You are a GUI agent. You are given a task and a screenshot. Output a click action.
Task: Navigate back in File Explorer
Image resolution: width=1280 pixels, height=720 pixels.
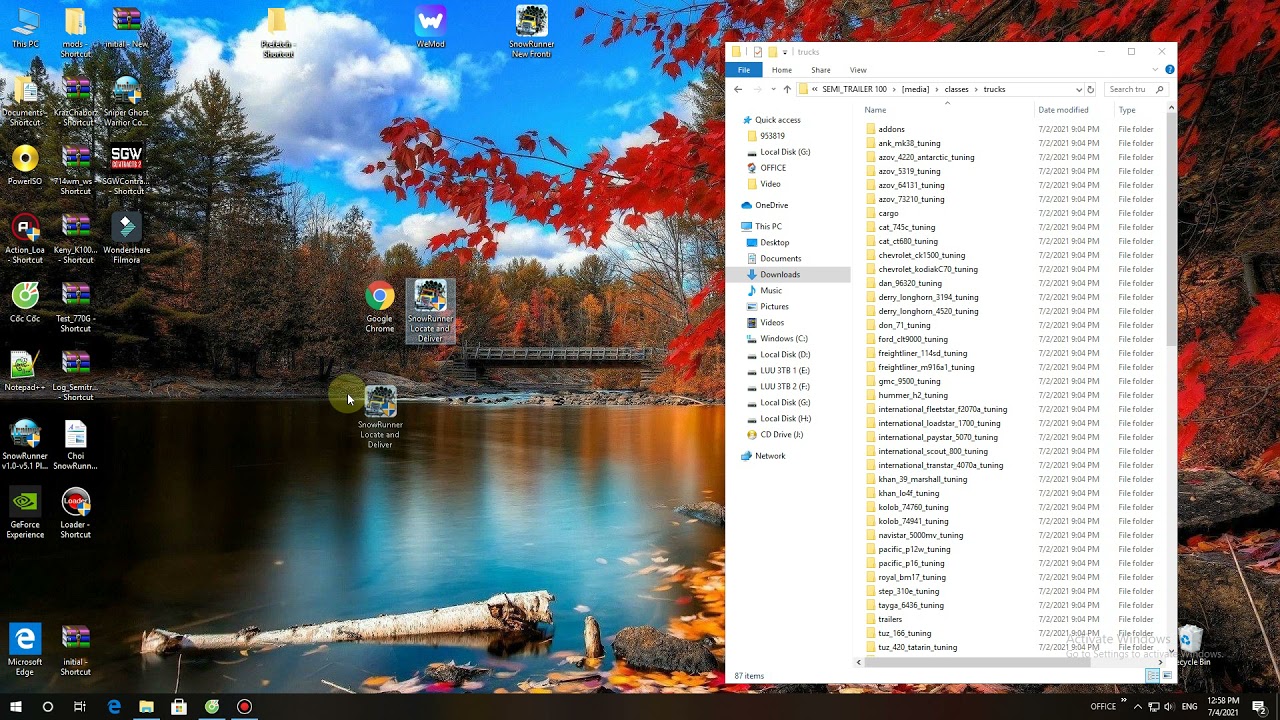tap(738, 89)
